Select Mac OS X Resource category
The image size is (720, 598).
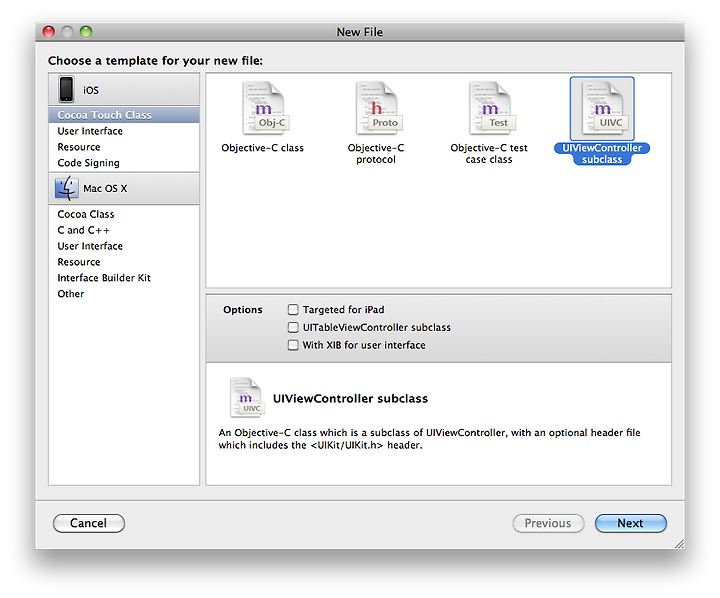(x=124, y=262)
